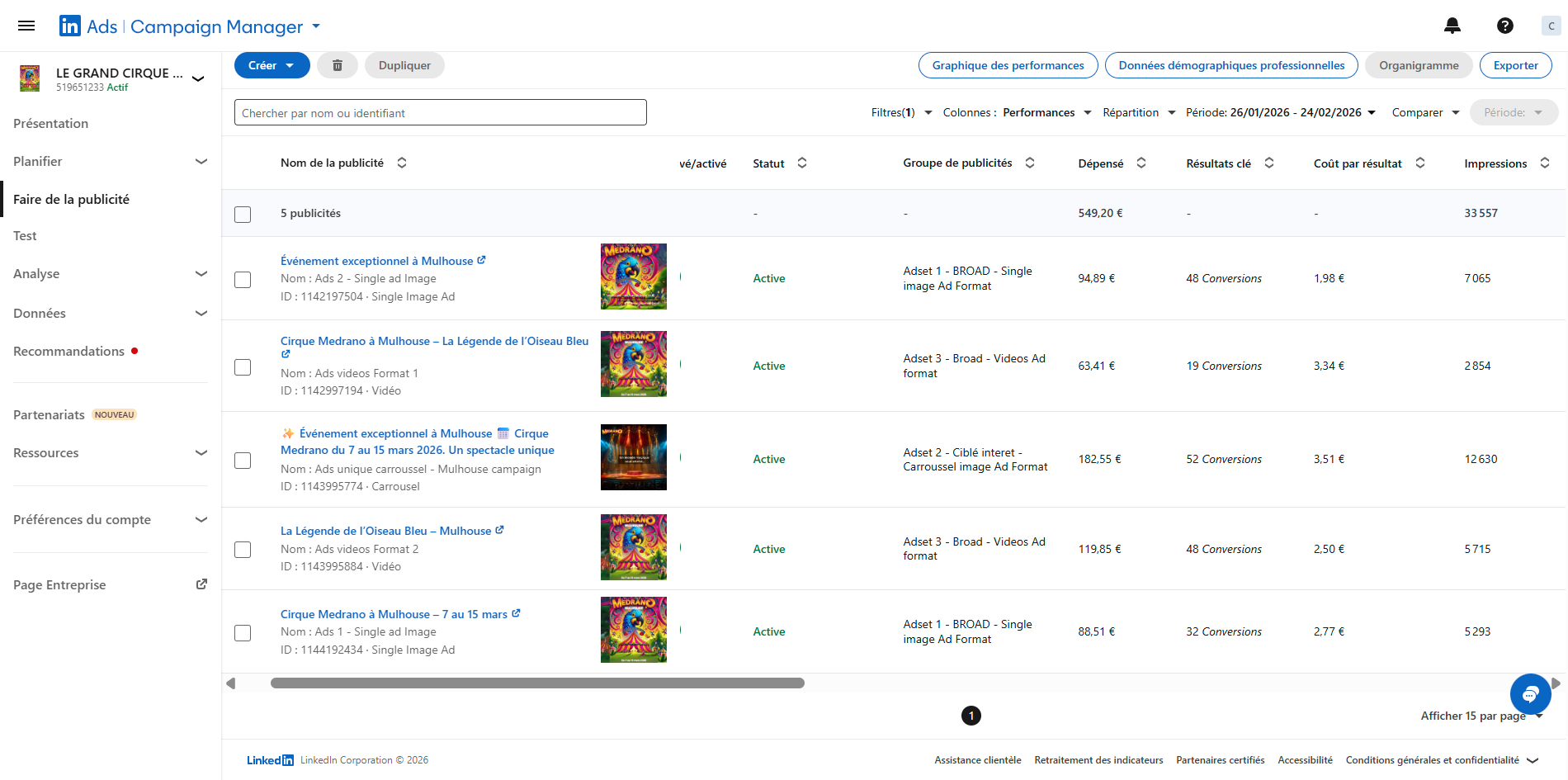This screenshot has height=780, width=1568.
Task: Open external link icon beside Événement exceptionnel à Mulhouse
Action: [x=482, y=260]
